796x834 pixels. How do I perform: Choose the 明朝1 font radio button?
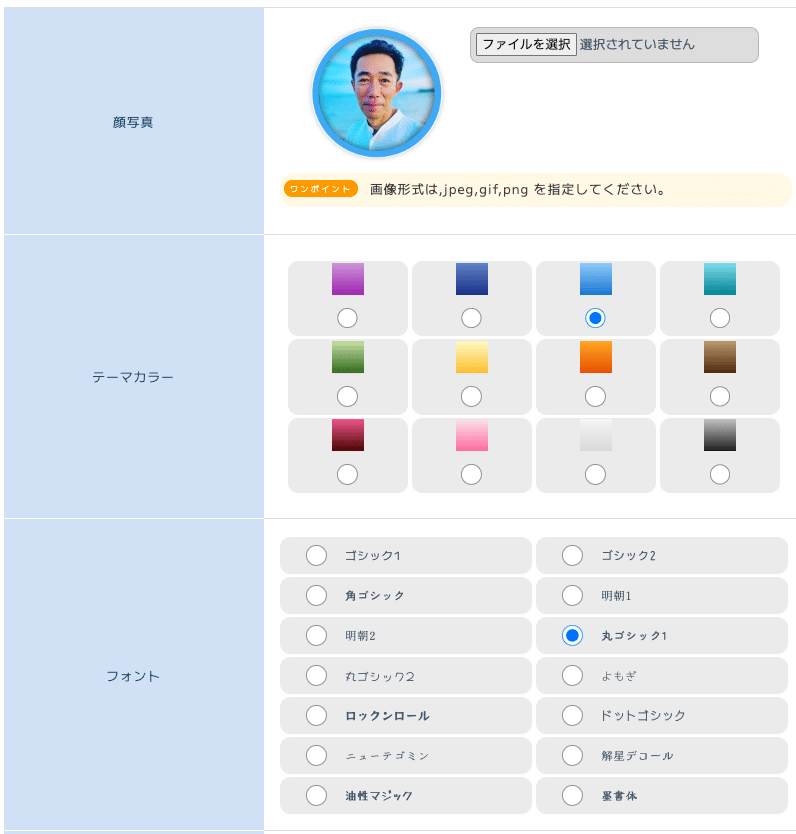572,595
